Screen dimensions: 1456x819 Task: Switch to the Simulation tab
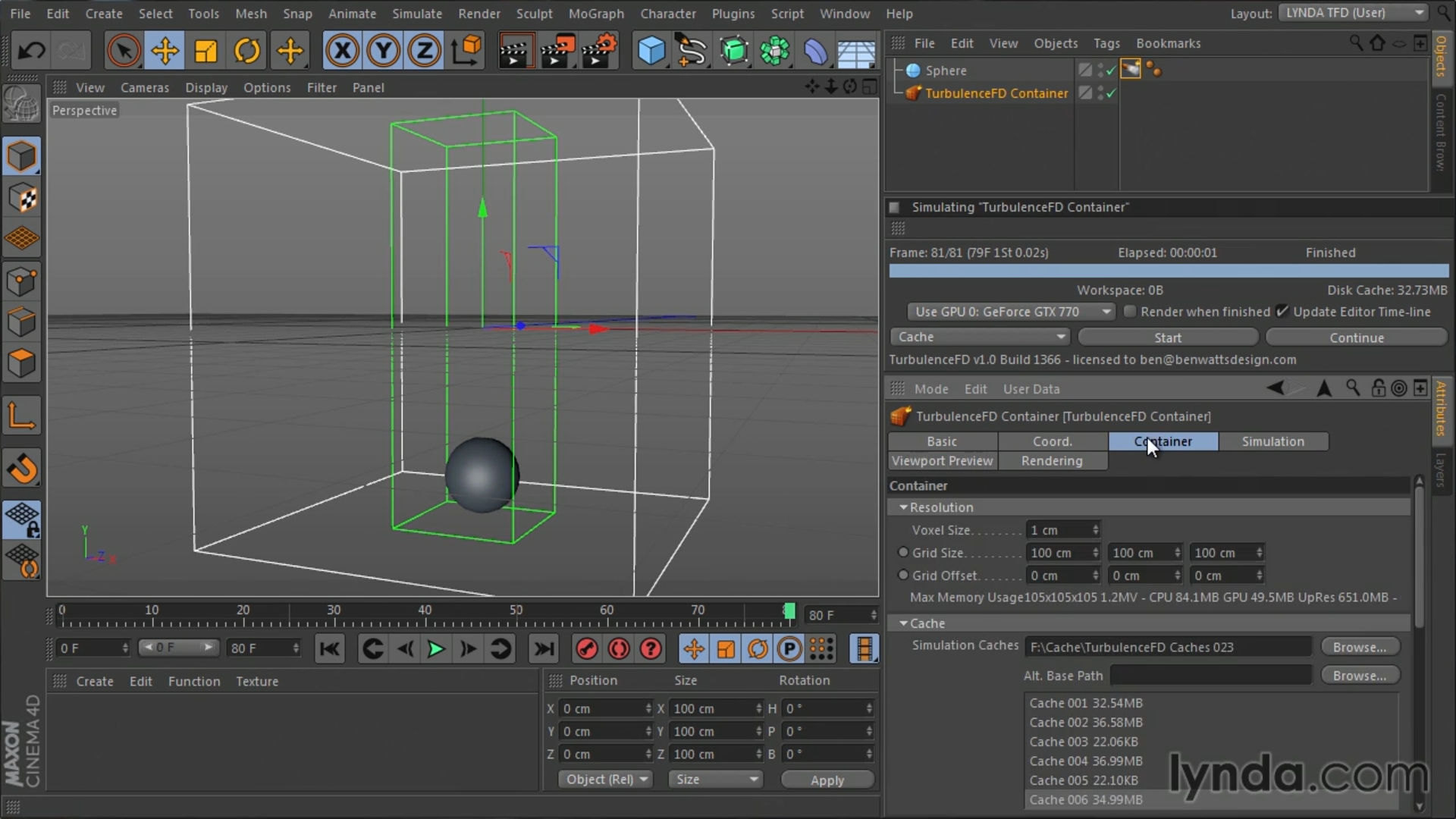[1272, 441]
